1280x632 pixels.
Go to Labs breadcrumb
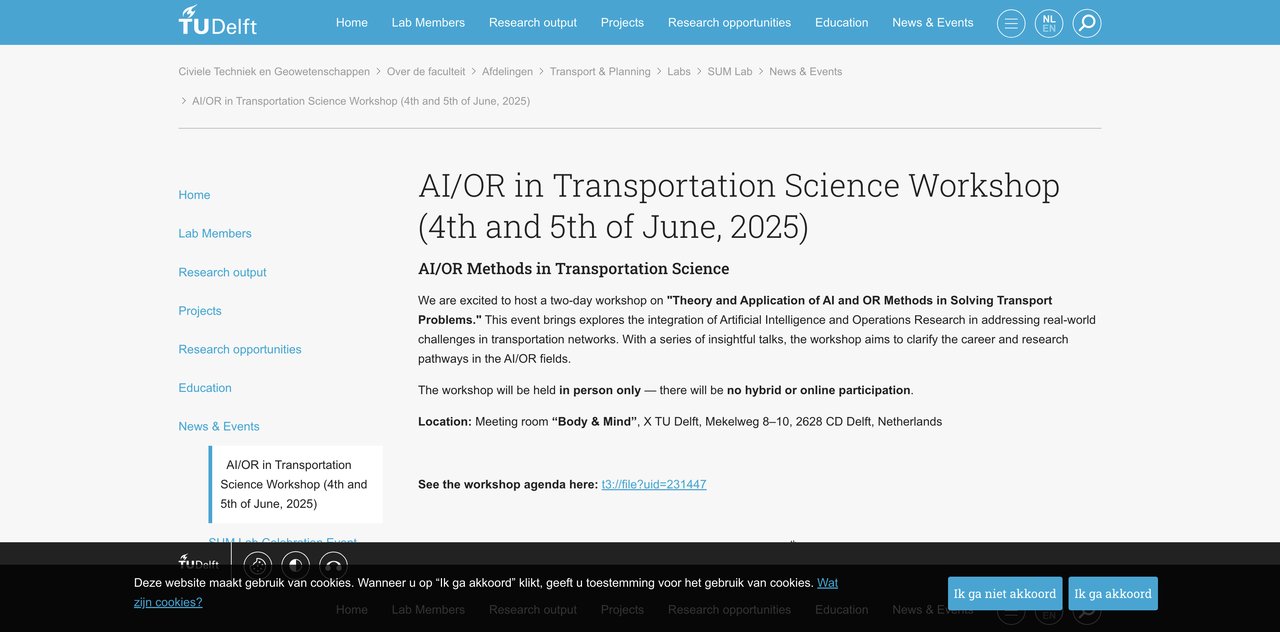tap(679, 72)
